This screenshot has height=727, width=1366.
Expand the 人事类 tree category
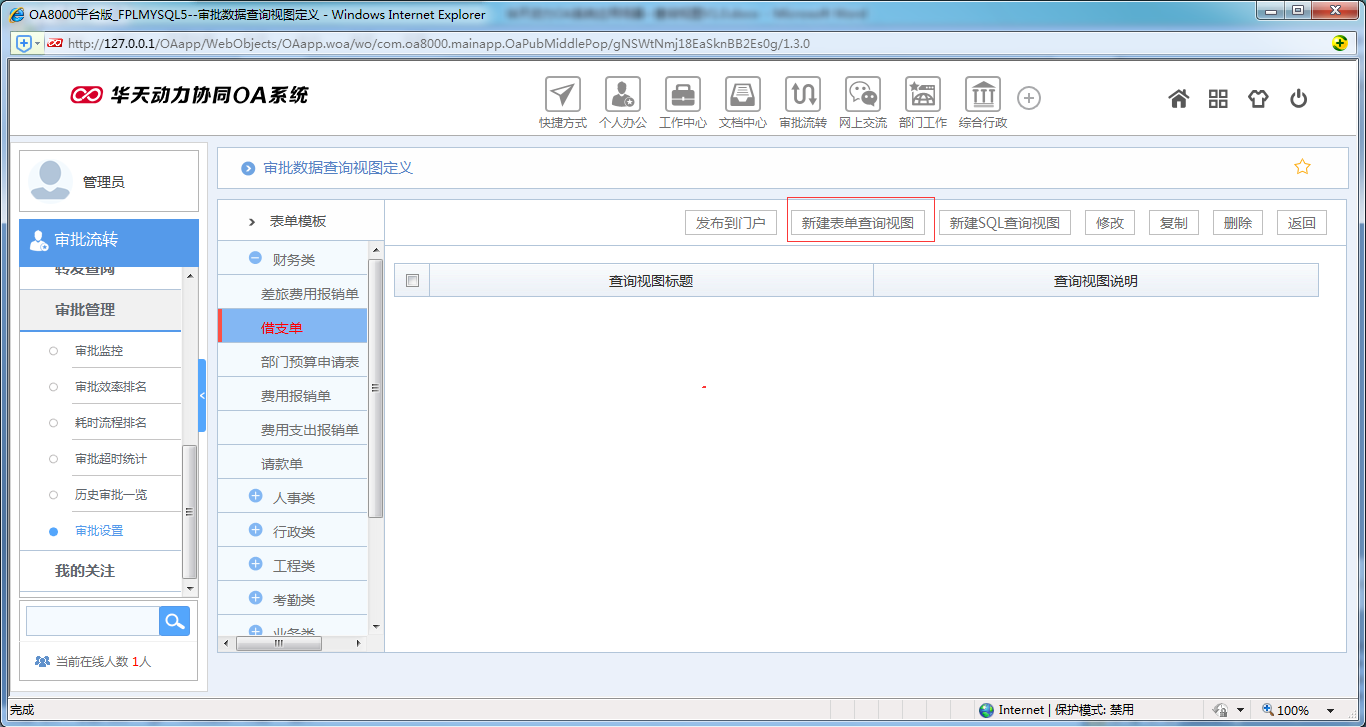click(x=255, y=496)
